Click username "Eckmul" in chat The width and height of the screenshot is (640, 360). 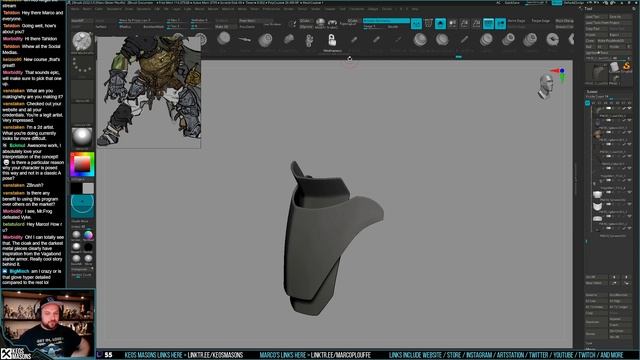(17, 145)
